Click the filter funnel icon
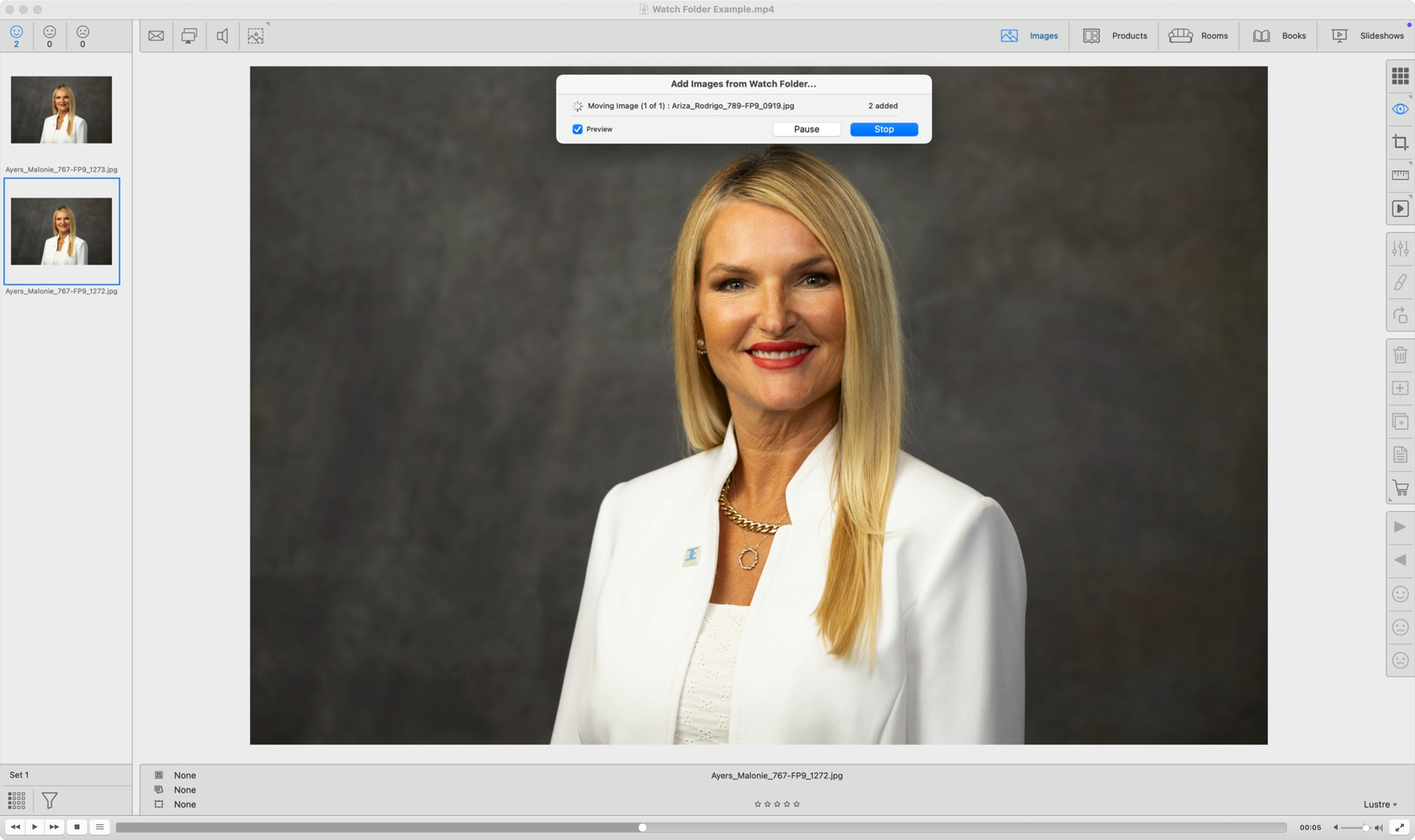1415x840 pixels. pos(50,800)
